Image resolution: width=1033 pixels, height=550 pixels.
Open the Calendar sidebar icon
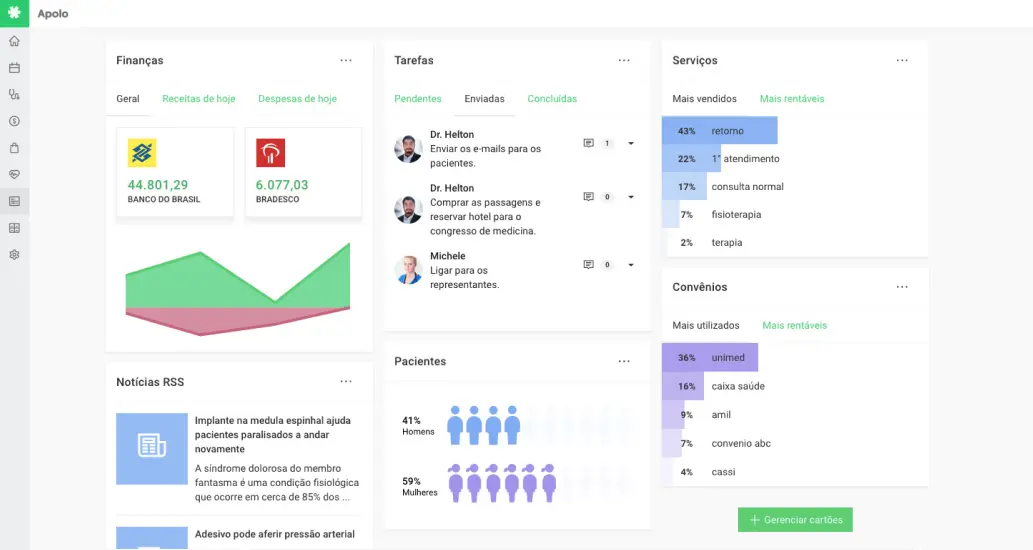point(14,68)
